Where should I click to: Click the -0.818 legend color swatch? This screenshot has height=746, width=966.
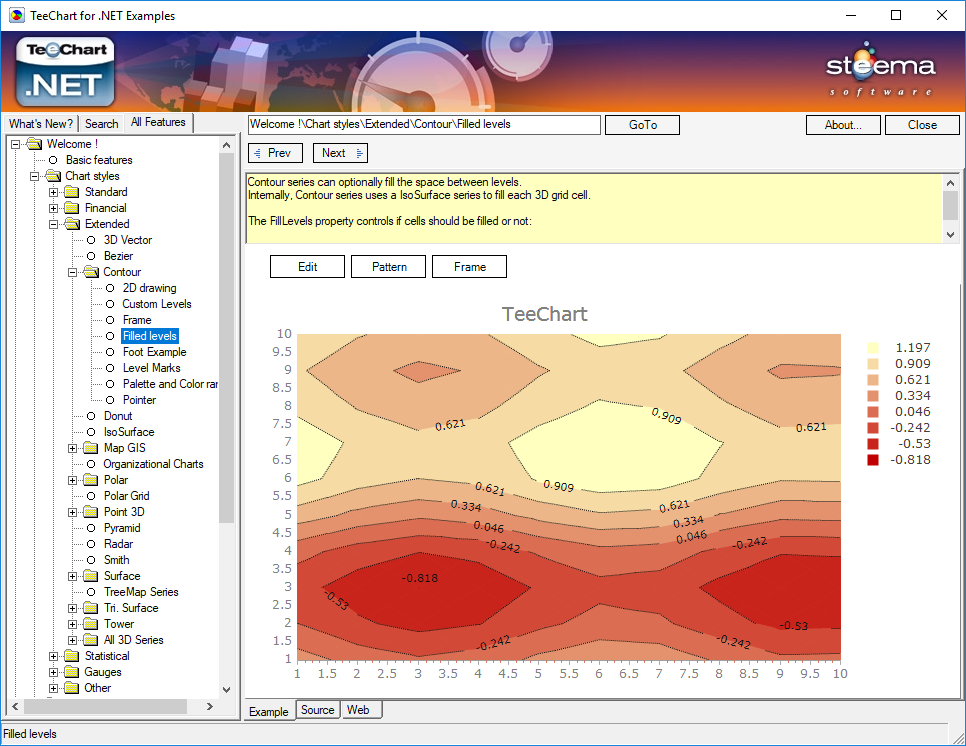pyautogui.click(x=873, y=460)
